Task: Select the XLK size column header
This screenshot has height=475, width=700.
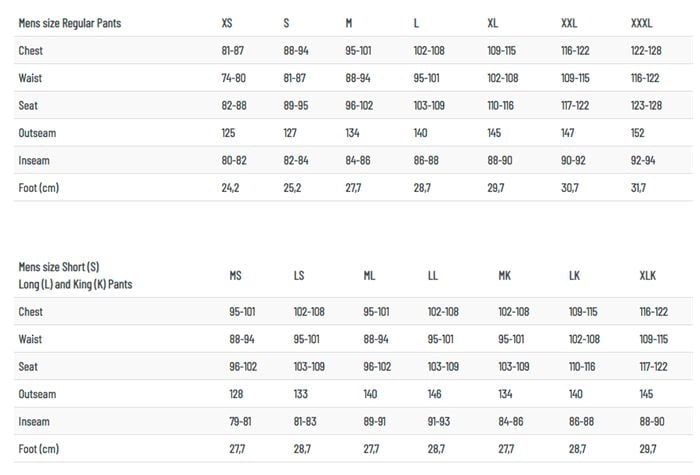Action: pyautogui.click(x=649, y=275)
